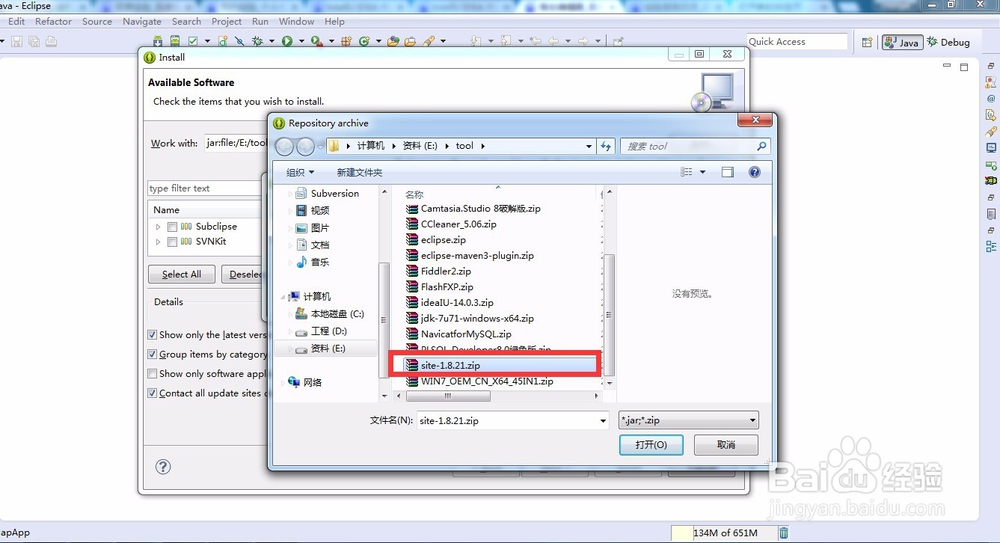Click the 新建文件夹 button
The image size is (1000, 543).
pyautogui.click(x=360, y=172)
